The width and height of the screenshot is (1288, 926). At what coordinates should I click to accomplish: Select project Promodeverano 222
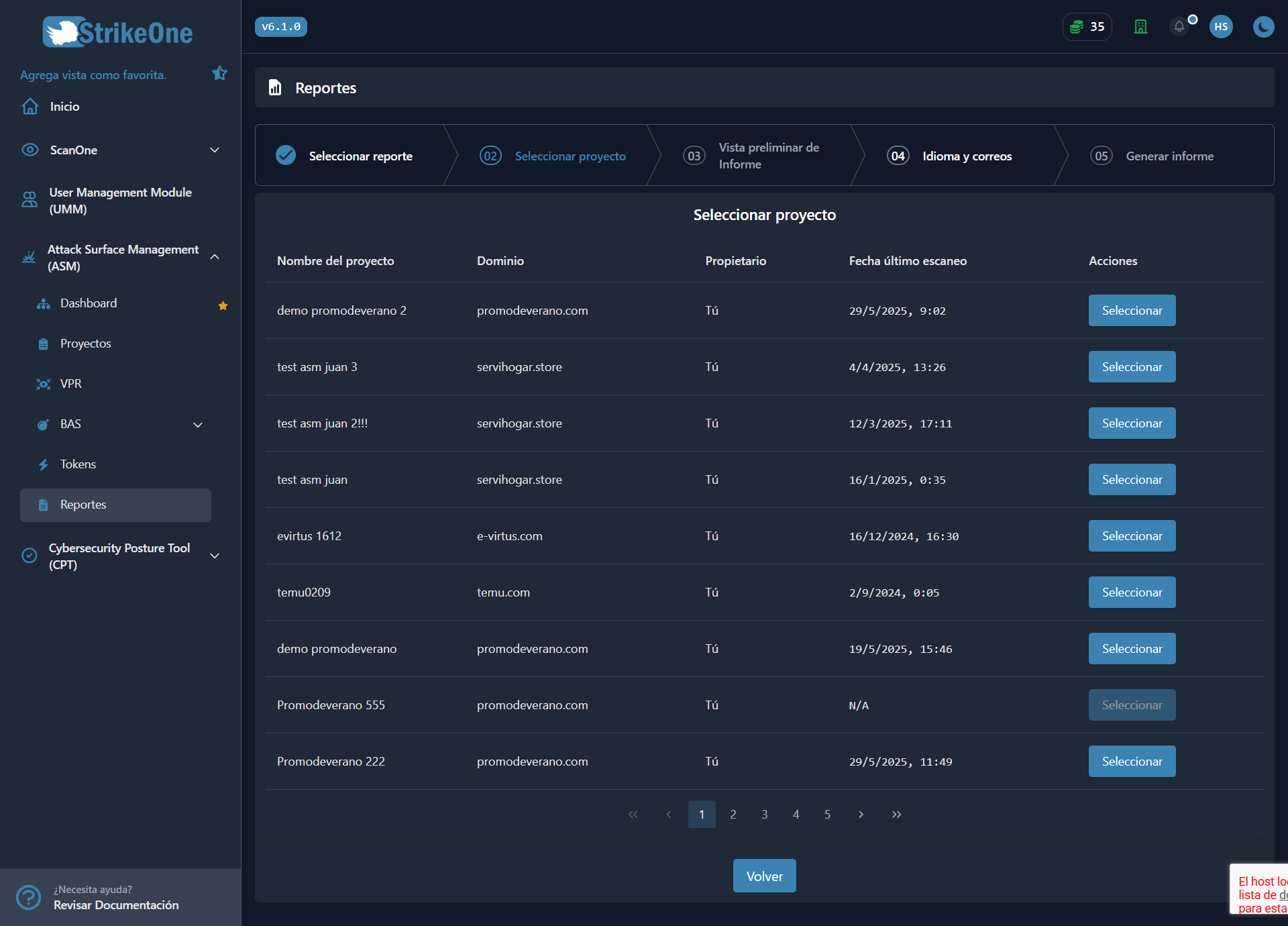click(1132, 762)
